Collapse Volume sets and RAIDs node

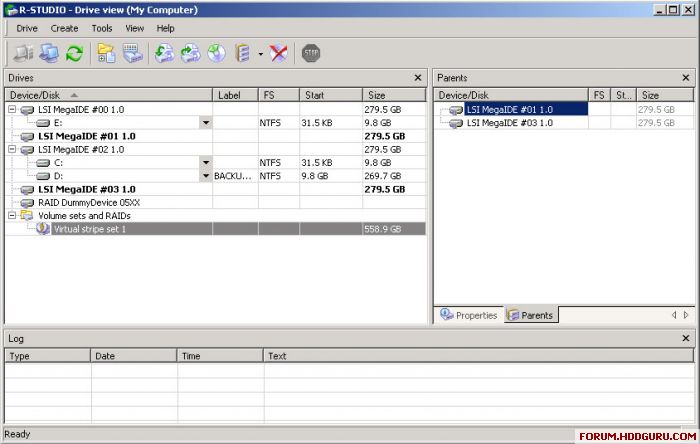[x=12, y=216]
